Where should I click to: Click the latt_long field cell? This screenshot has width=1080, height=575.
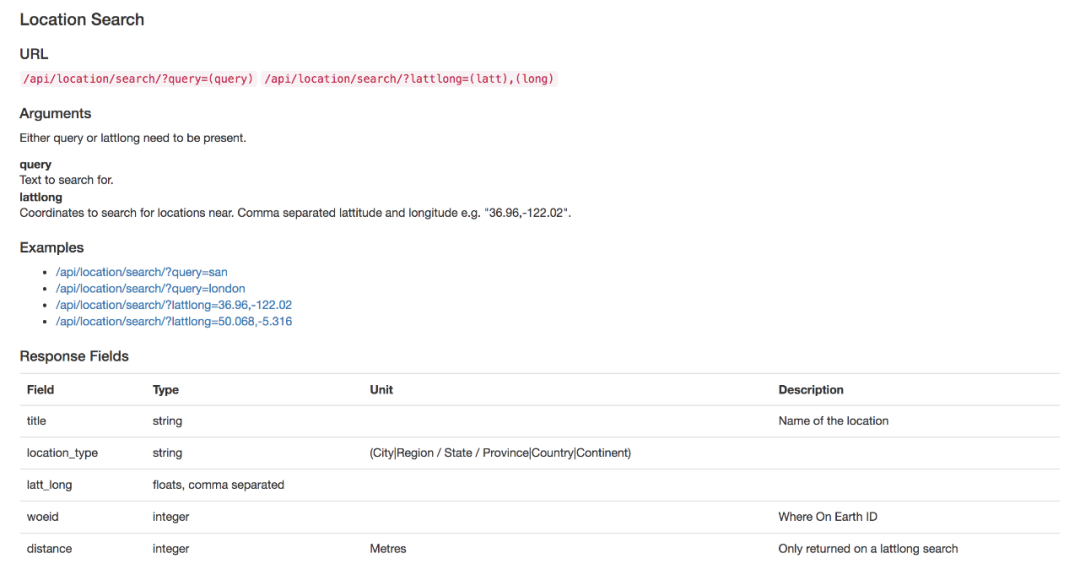[x=50, y=485]
